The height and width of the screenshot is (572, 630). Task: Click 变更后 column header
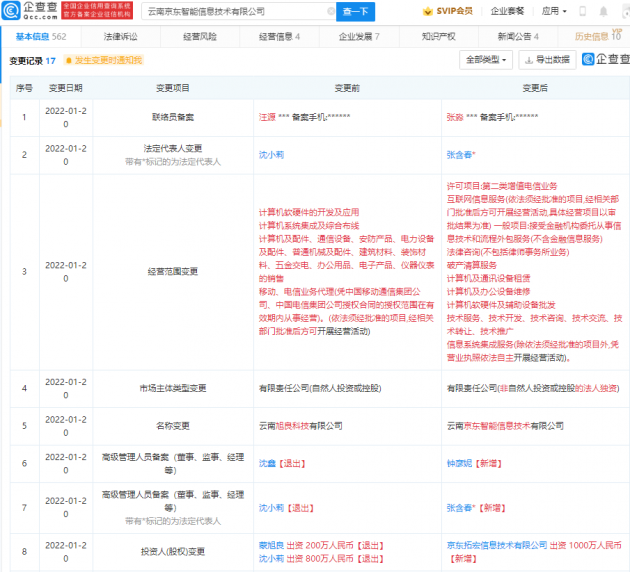(x=535, y=88)
